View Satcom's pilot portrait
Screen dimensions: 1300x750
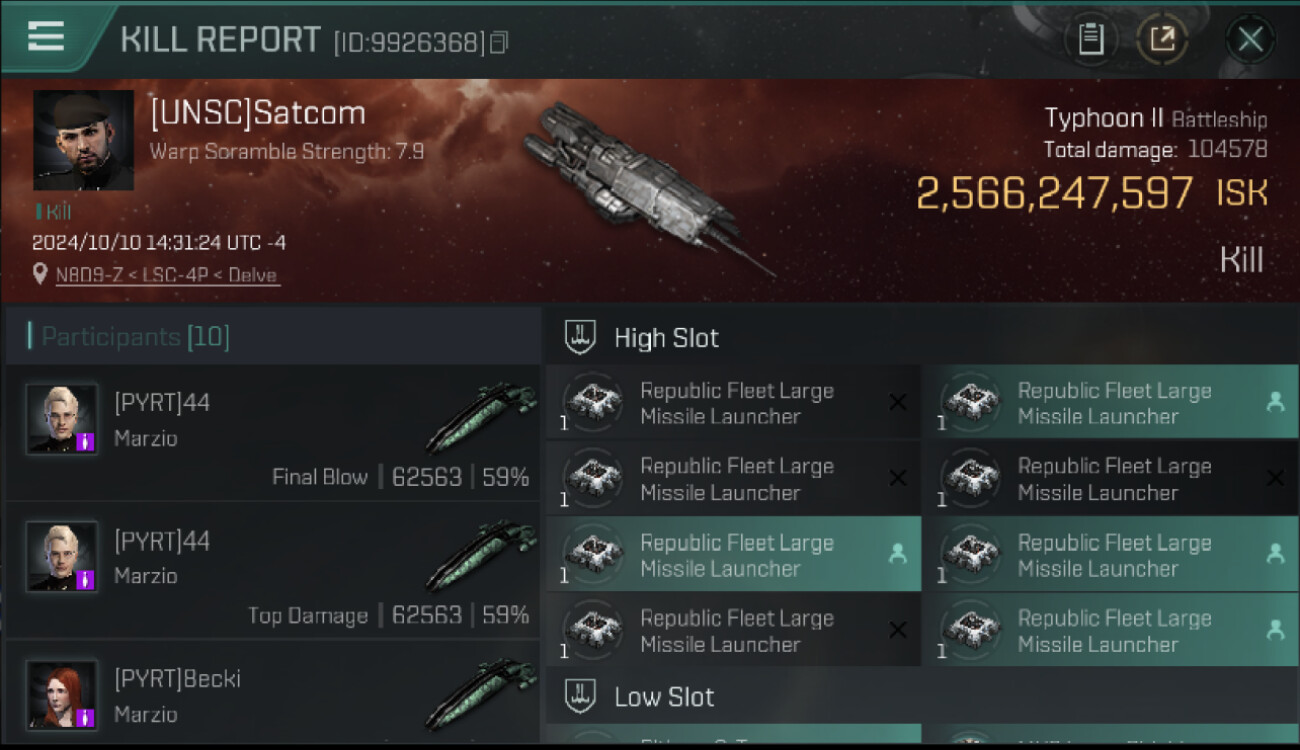tap(83, 140)
